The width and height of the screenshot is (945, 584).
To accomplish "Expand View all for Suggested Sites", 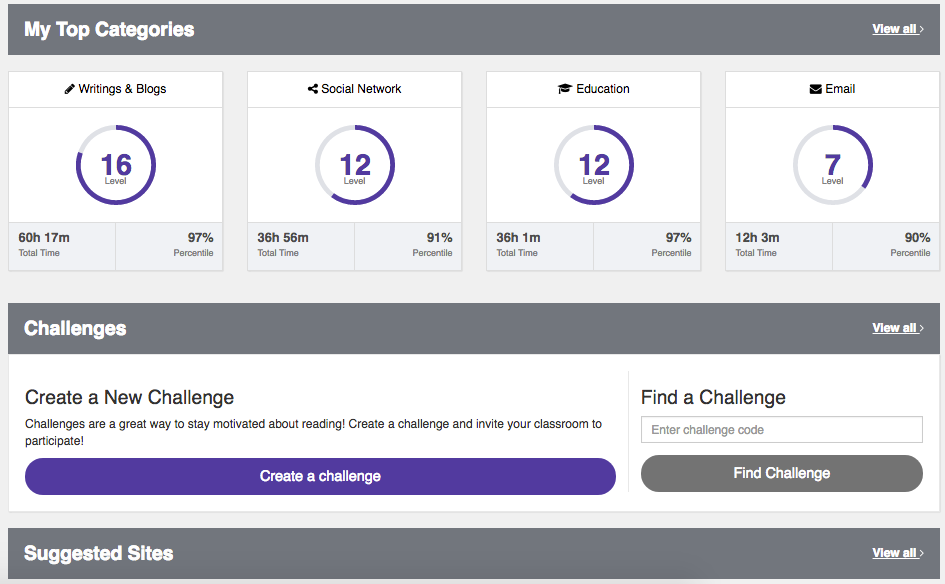I will point(898,553).
